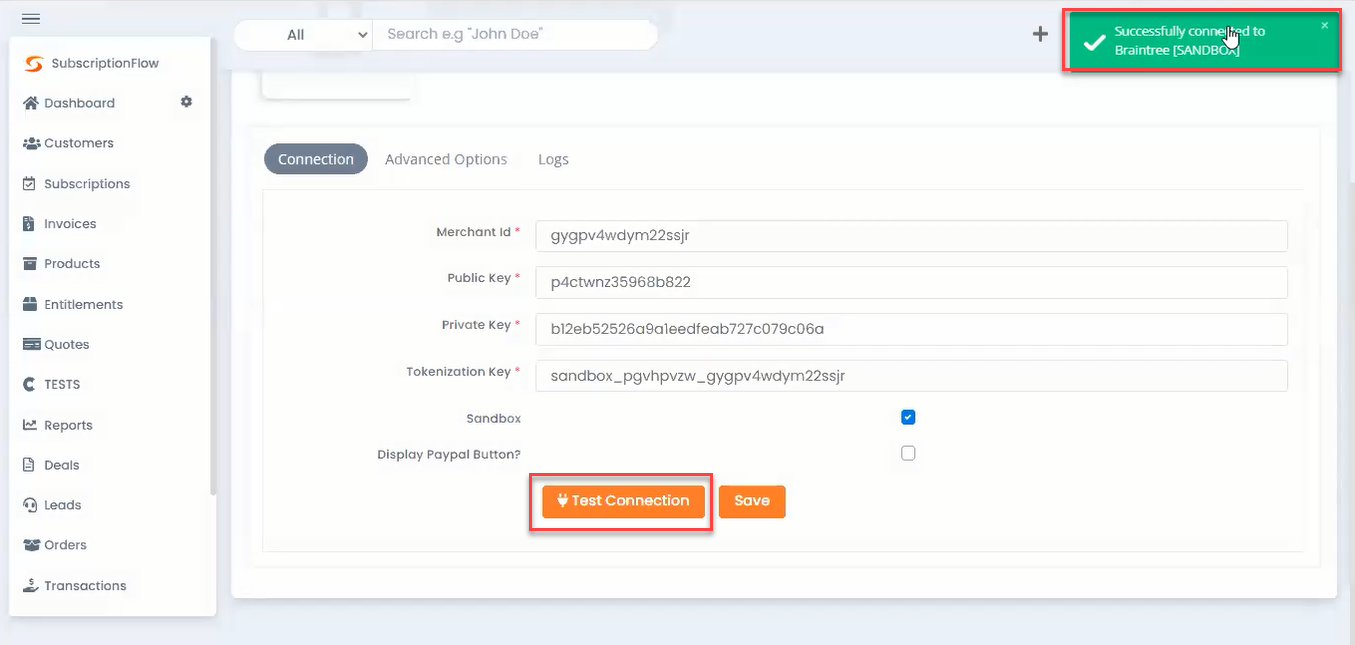Open Leads in sidebar
This screenshot has width=1355, height=645.
(62, 505)
